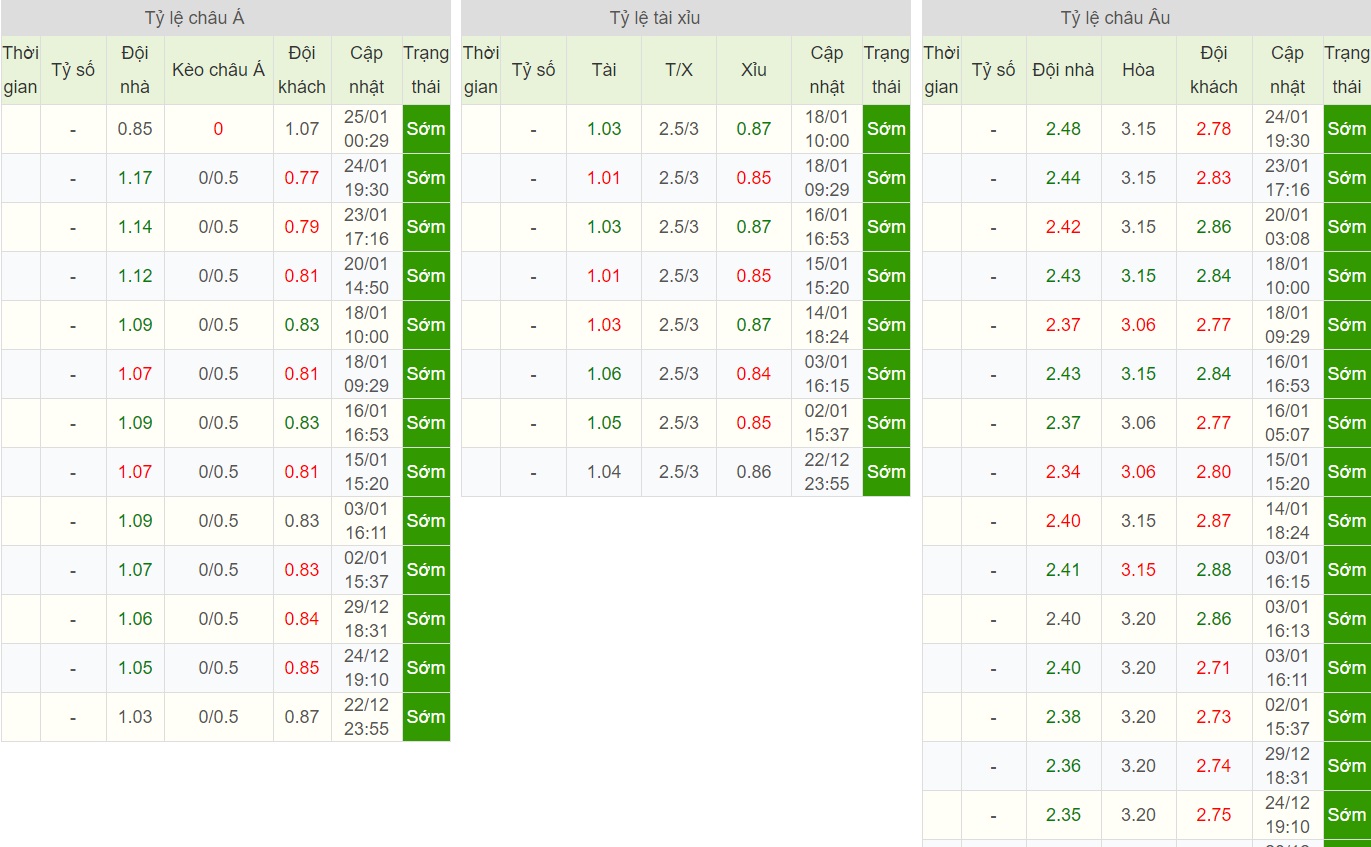This screenshot has width=1371, height=847.
Task: Select away odds 2.78 in châu Âu table
Action: coord(1214,129)
